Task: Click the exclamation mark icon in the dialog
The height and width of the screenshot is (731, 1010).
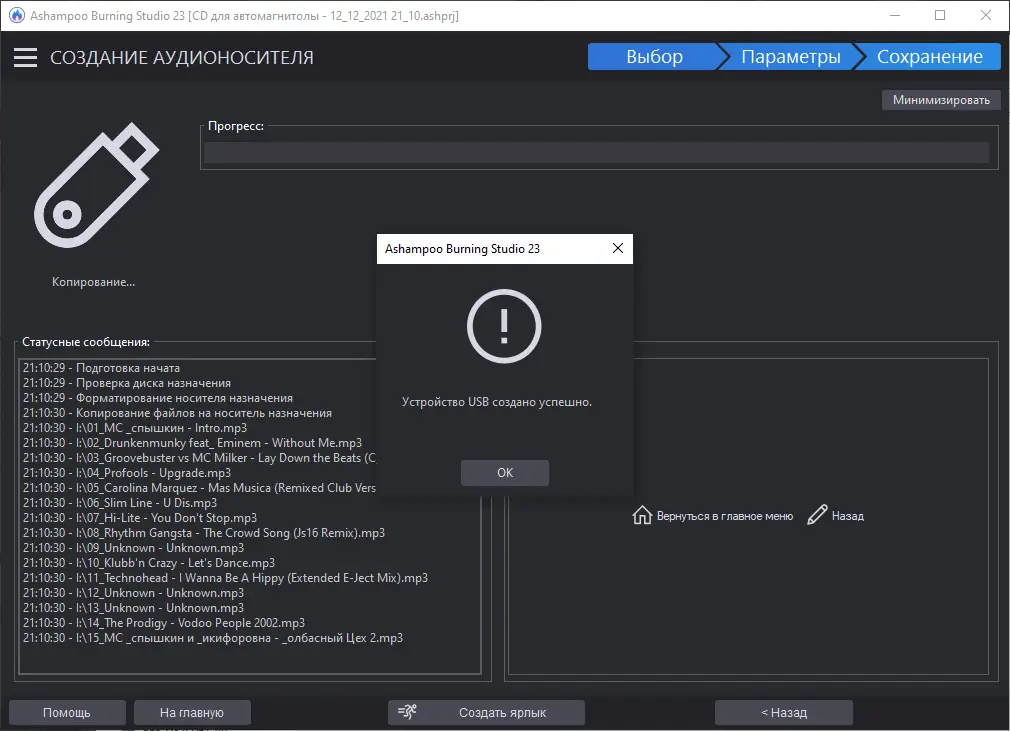Action: [x=504, y=325]
